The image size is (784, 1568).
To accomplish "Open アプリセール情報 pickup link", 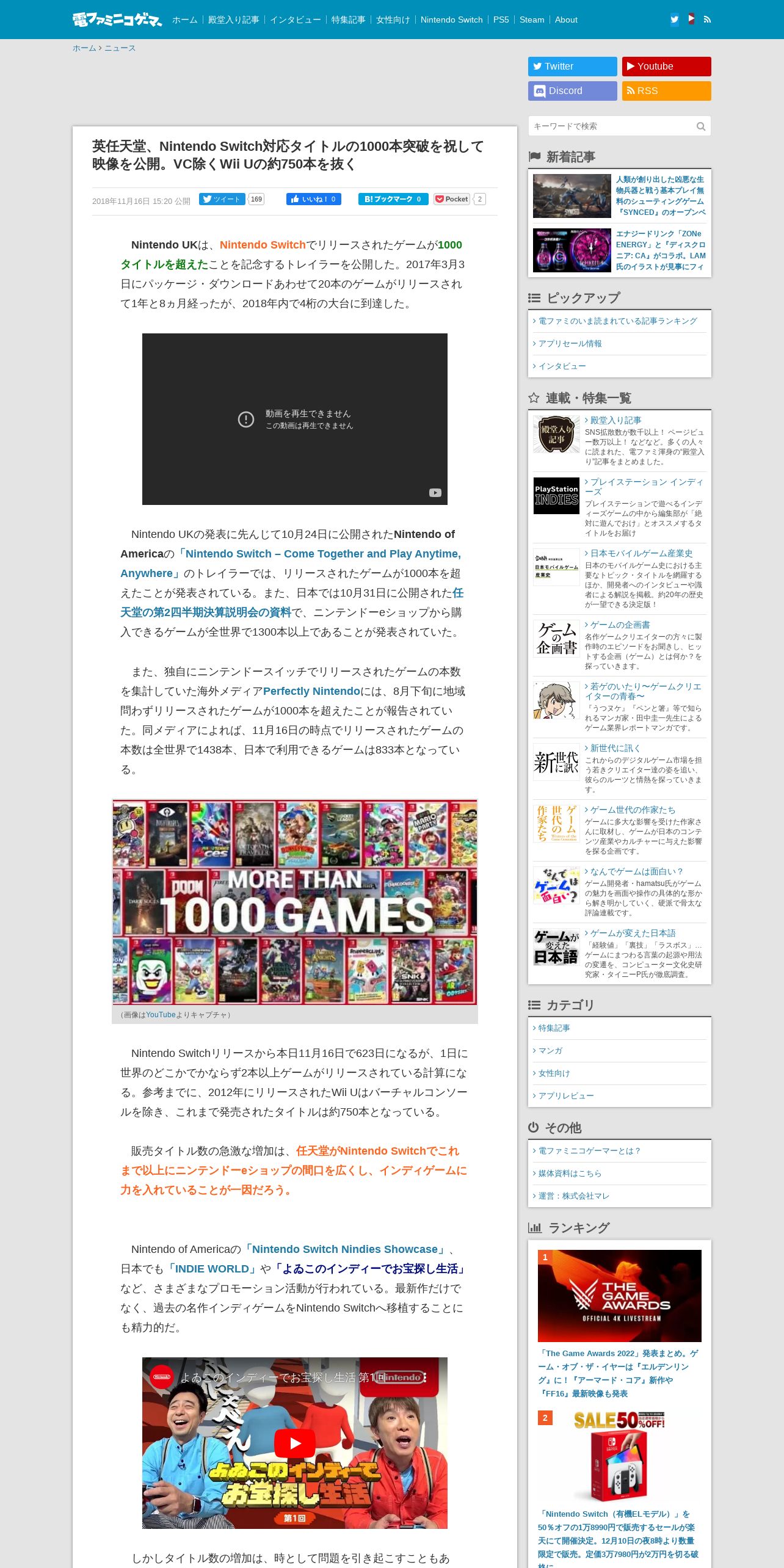I will point(570,344).
